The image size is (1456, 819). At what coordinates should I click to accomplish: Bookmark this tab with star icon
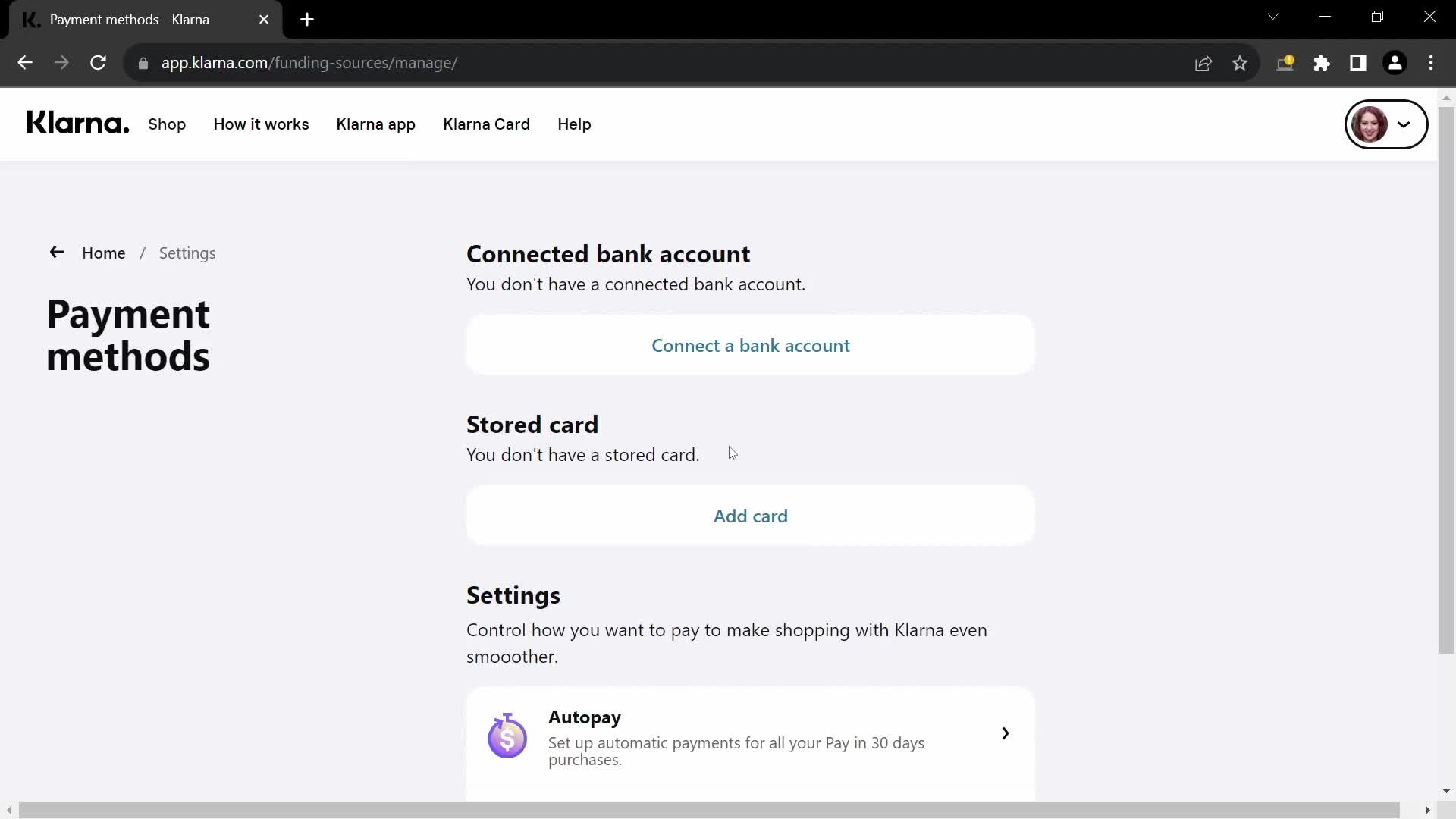coord(1240,63)
